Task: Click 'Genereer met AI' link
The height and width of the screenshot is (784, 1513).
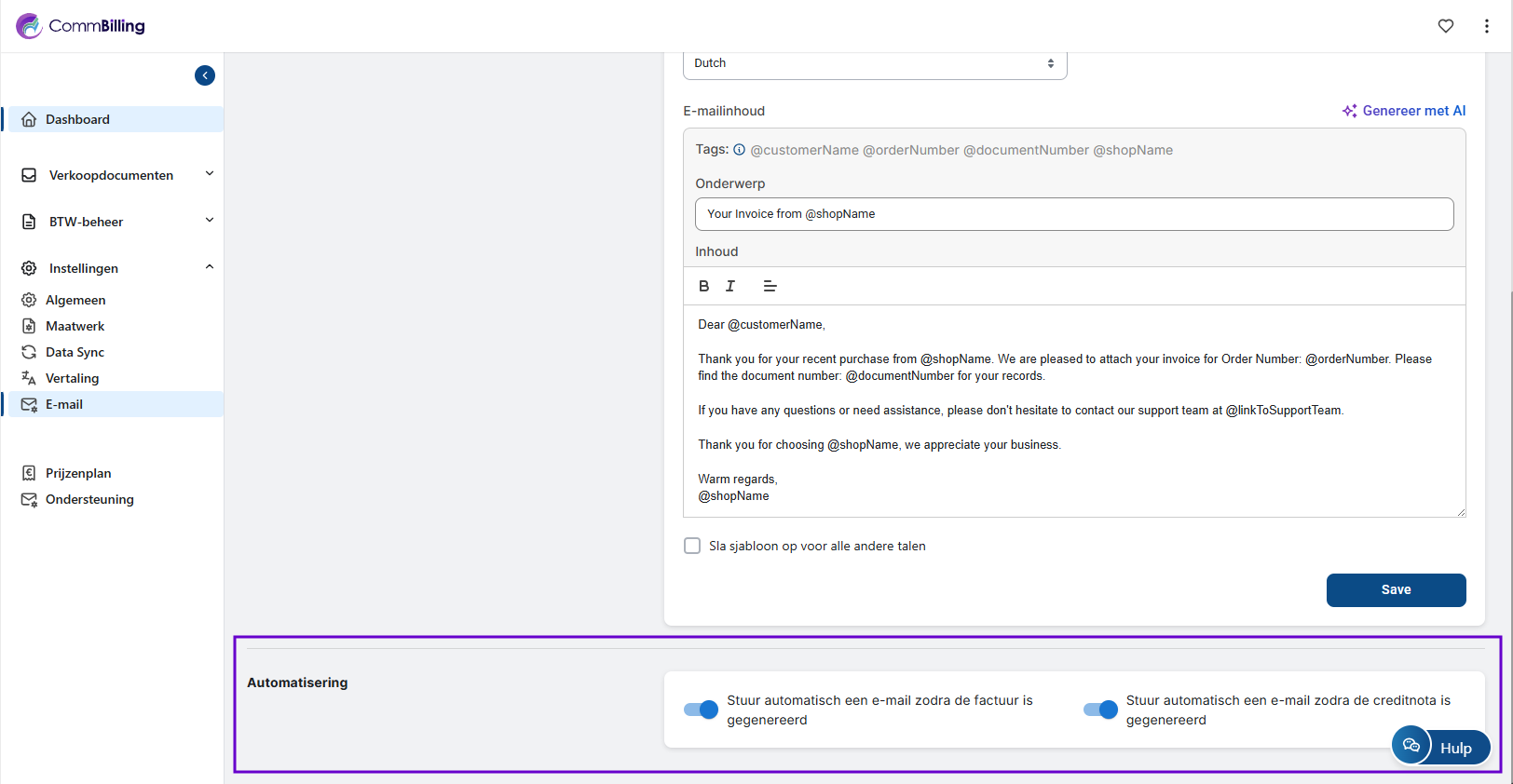Action: (1404, 111)
